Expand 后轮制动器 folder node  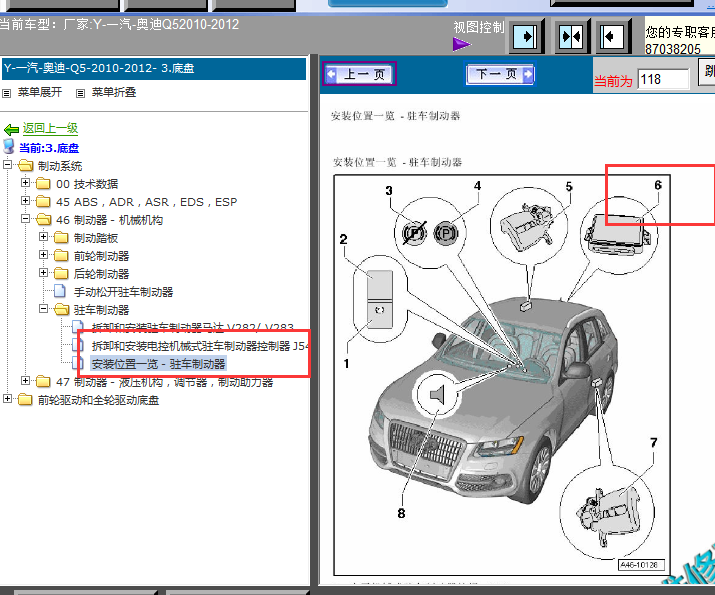coord(43,273)
